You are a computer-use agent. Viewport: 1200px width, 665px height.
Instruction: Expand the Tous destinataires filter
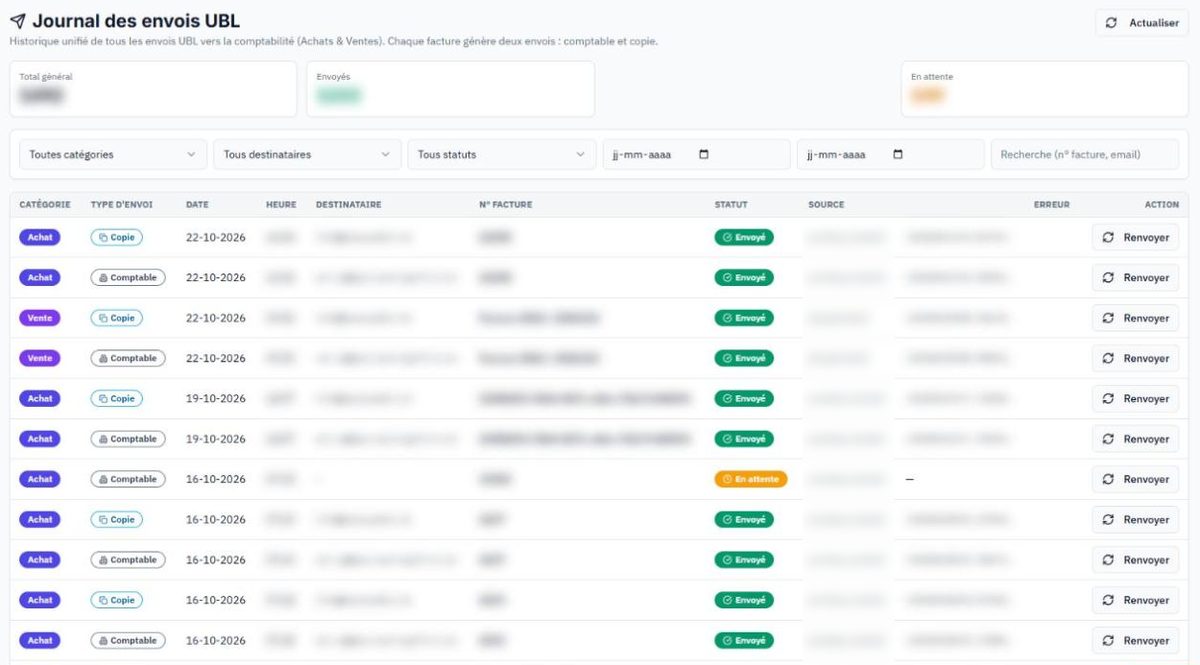(307, 154)
